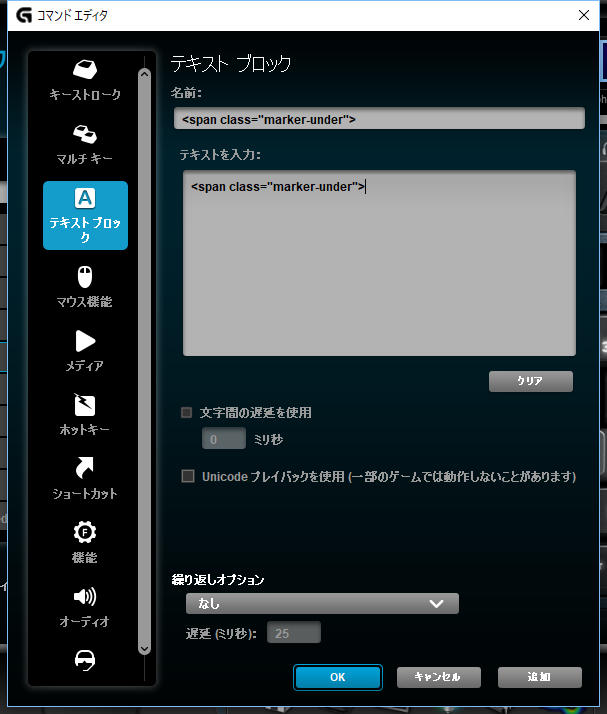Close the コマンドエディタ window
Screen dimensions: 607x714
tap(584, 15)
